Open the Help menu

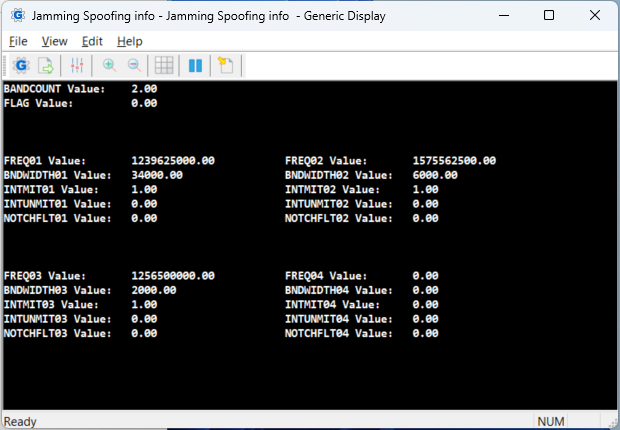click(x=130, y=41)
